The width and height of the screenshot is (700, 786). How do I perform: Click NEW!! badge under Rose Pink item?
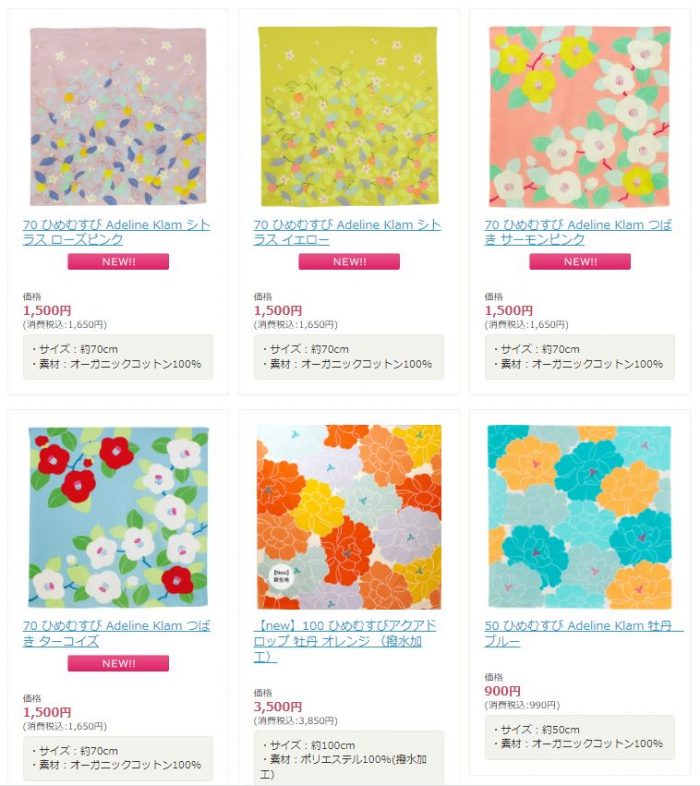[x=118, y=262]
